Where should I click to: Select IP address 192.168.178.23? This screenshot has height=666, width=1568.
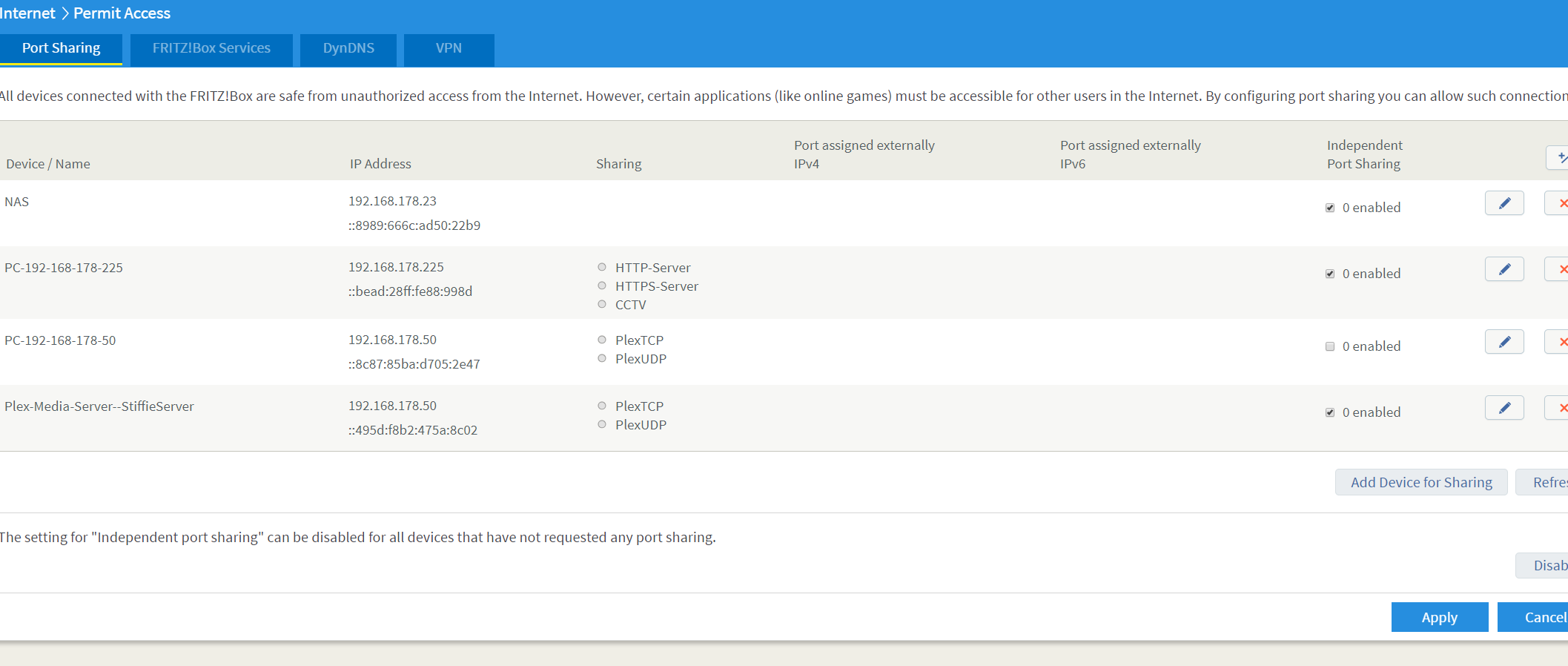tap(392, 201)
